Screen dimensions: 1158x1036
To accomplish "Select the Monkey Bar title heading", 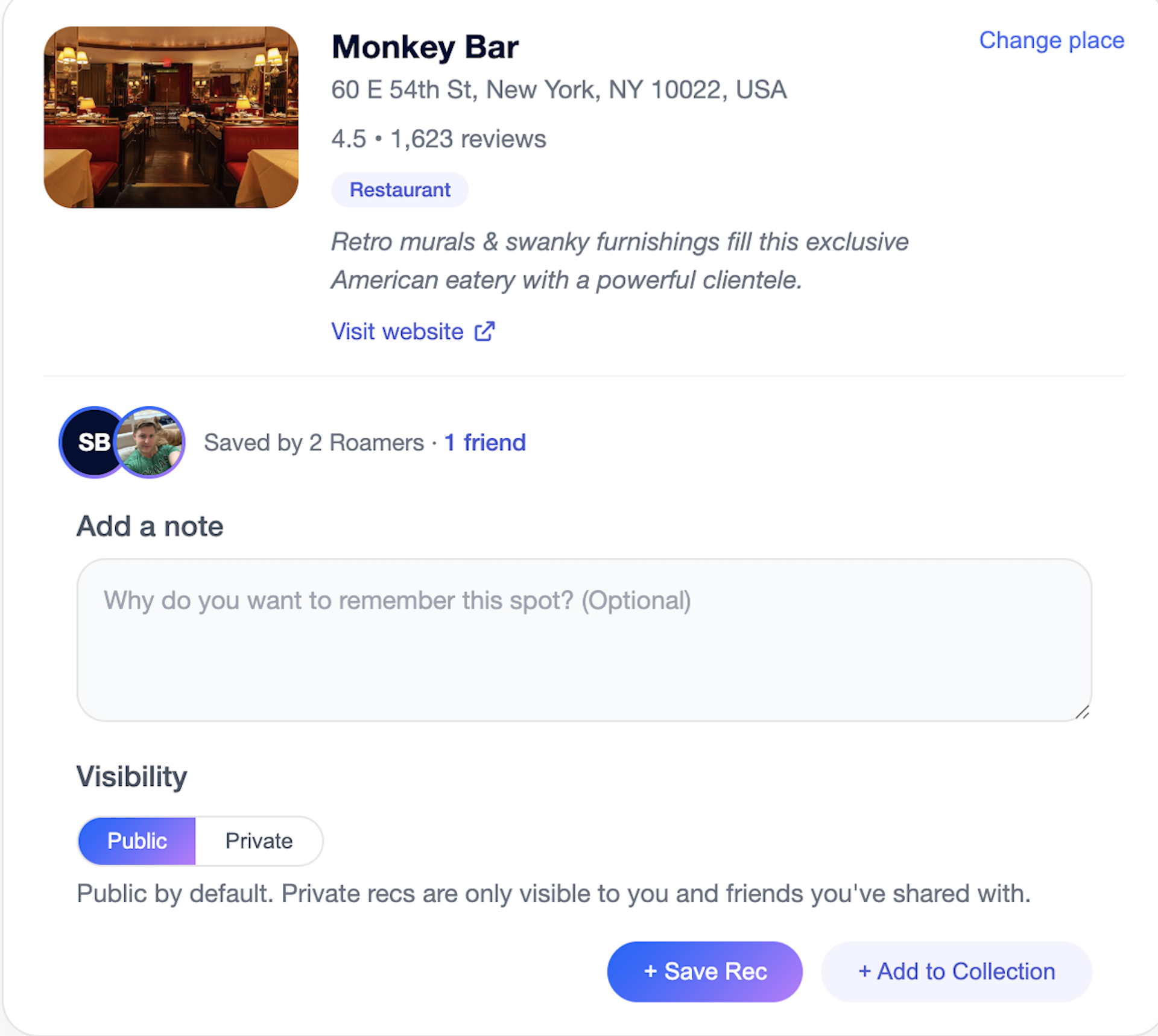I will 425,47.
